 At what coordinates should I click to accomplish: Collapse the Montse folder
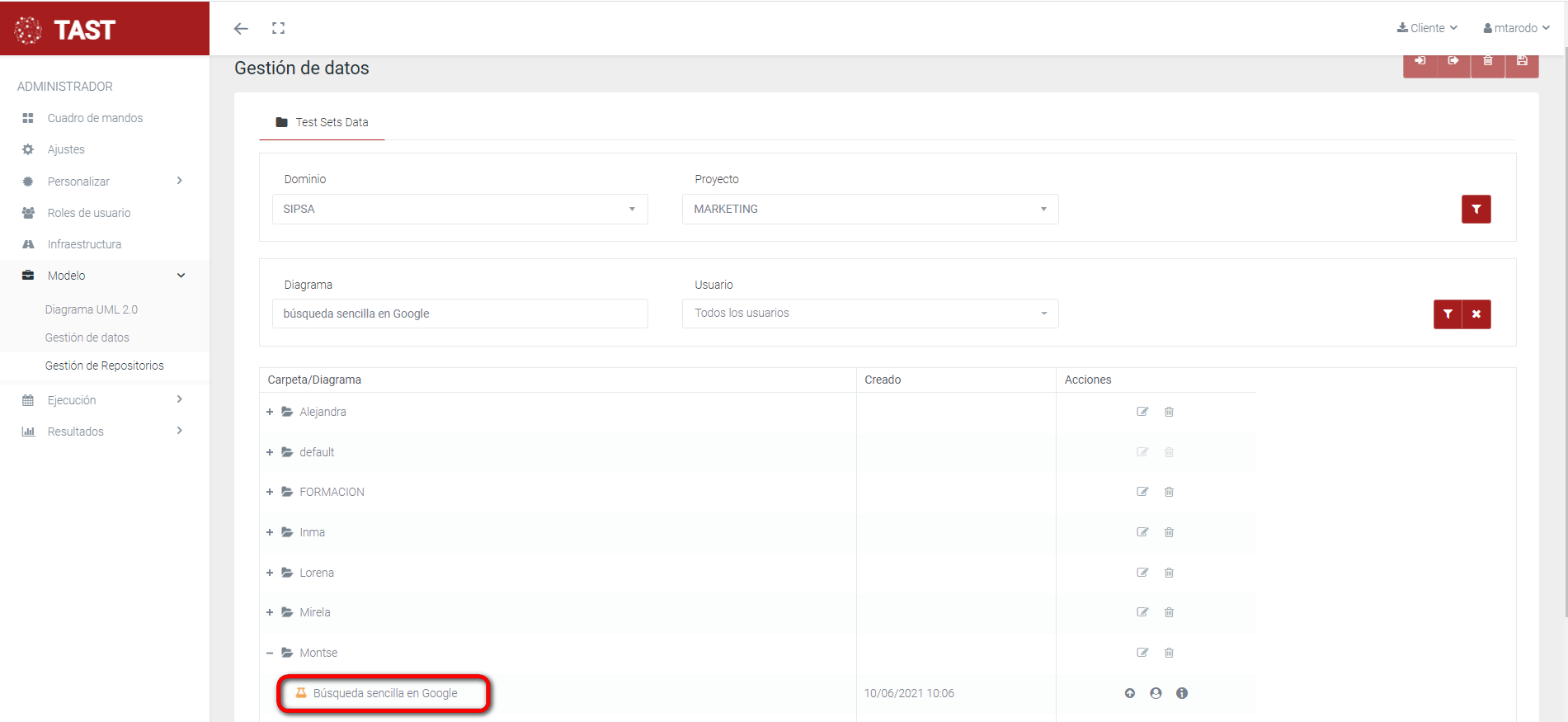click(x=270, y=653)
